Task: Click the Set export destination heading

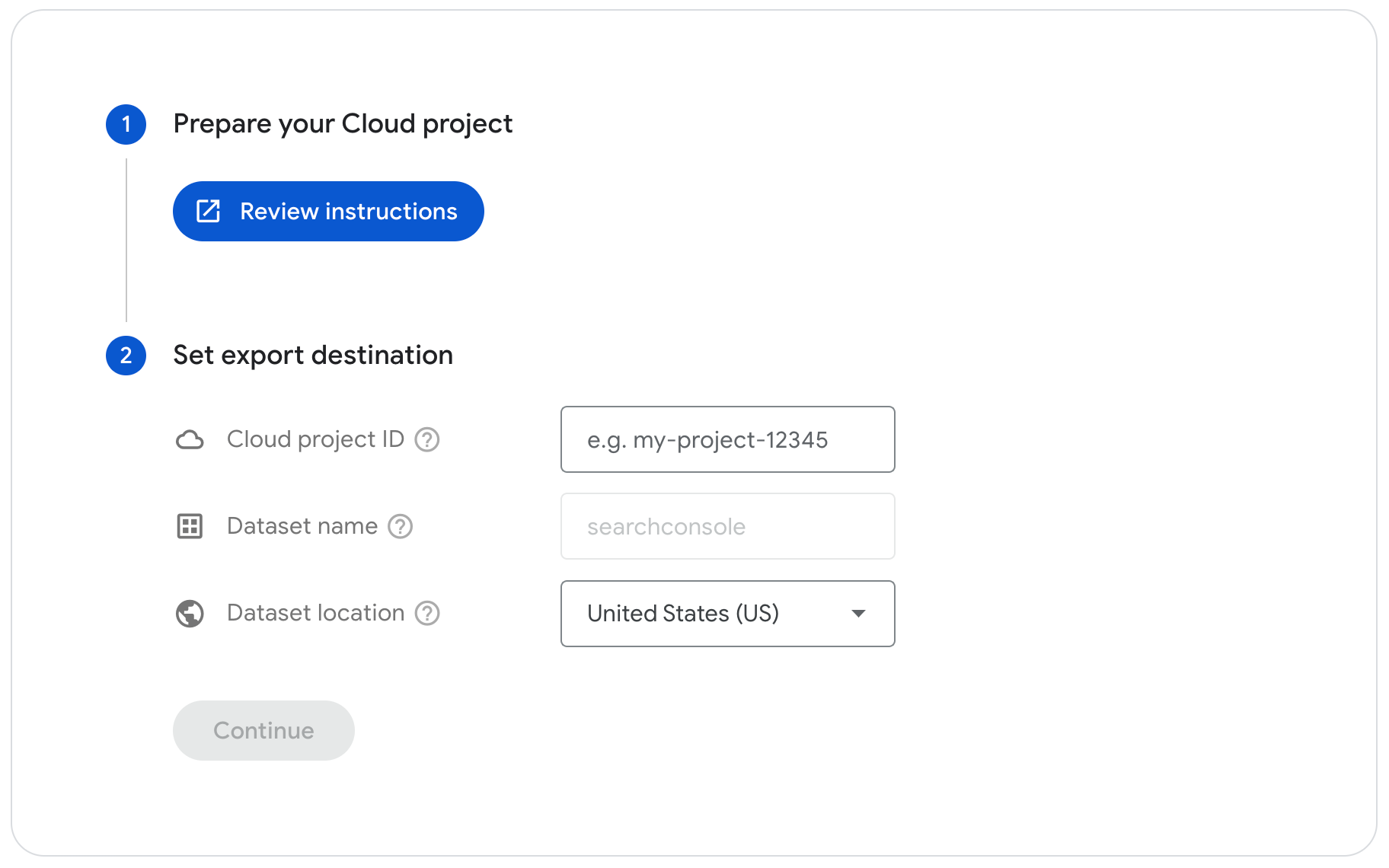Action: click(313, 355)
